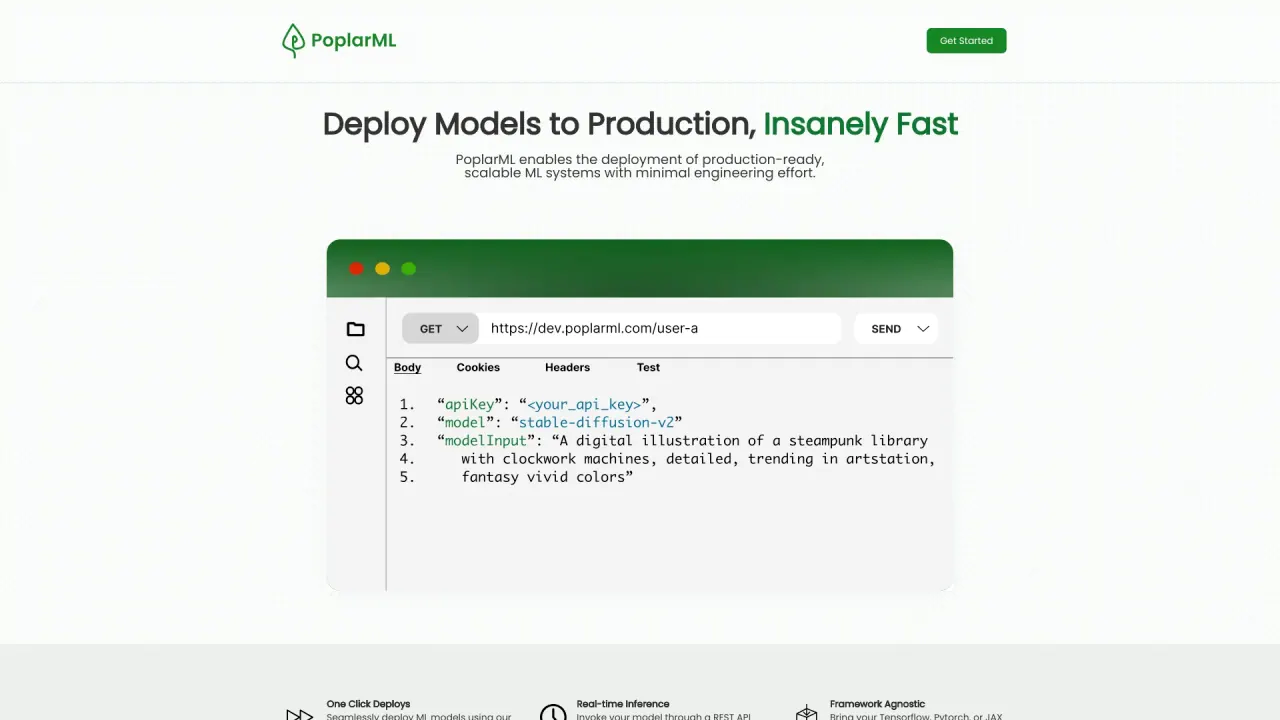
Task: Click the yellow window dot
Action: 382,268
